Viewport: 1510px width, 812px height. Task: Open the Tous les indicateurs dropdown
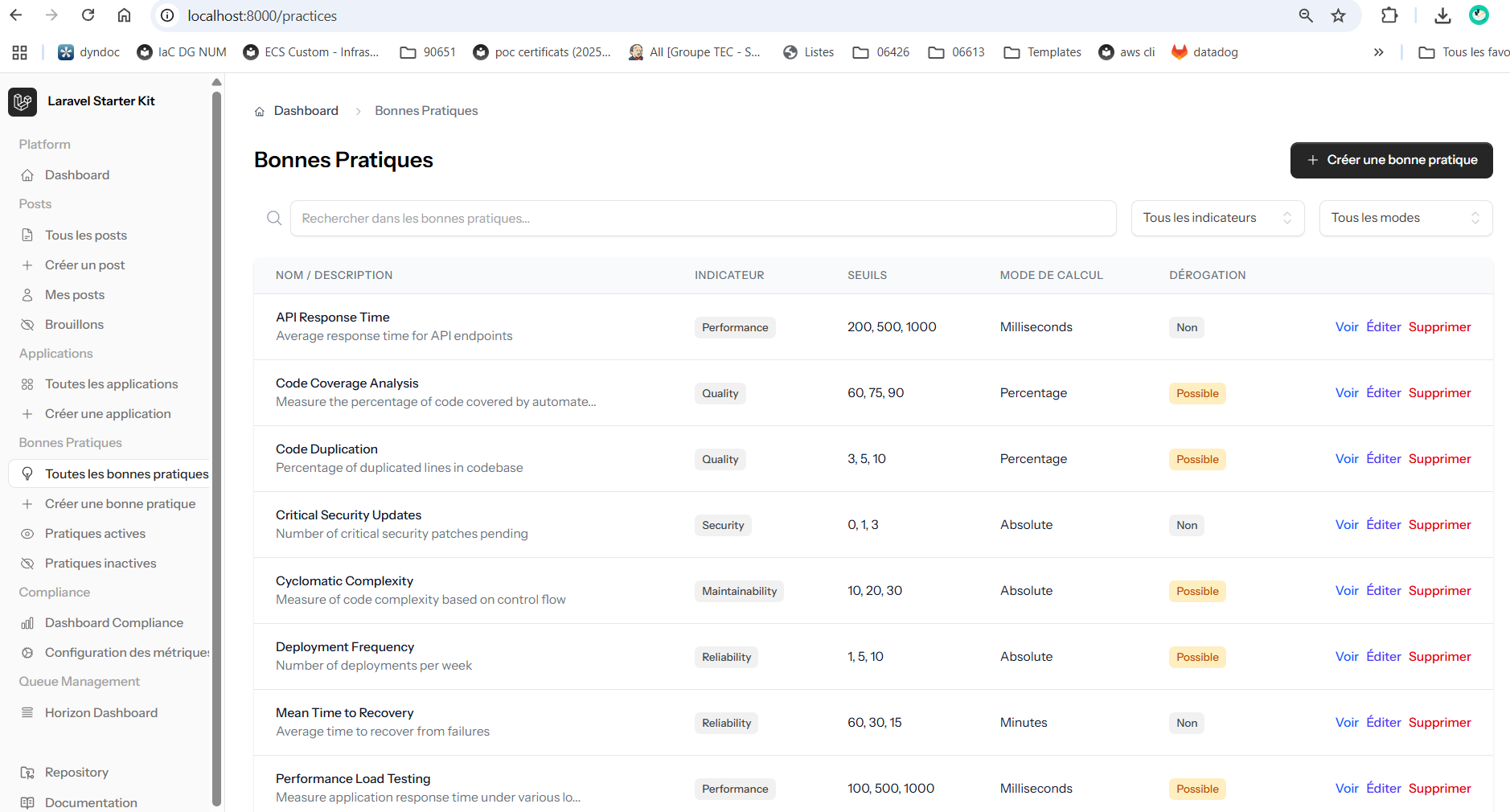1217,218
